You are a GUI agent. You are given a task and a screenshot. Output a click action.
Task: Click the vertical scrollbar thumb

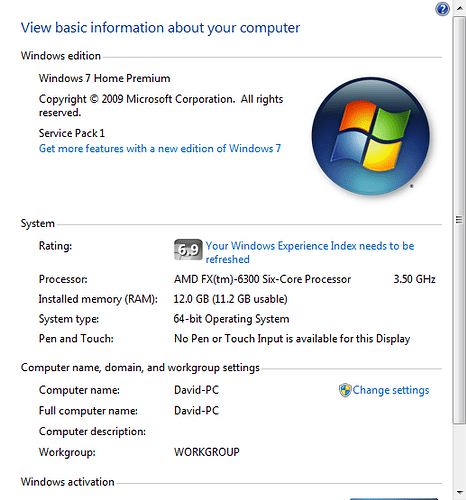(459, 220)
